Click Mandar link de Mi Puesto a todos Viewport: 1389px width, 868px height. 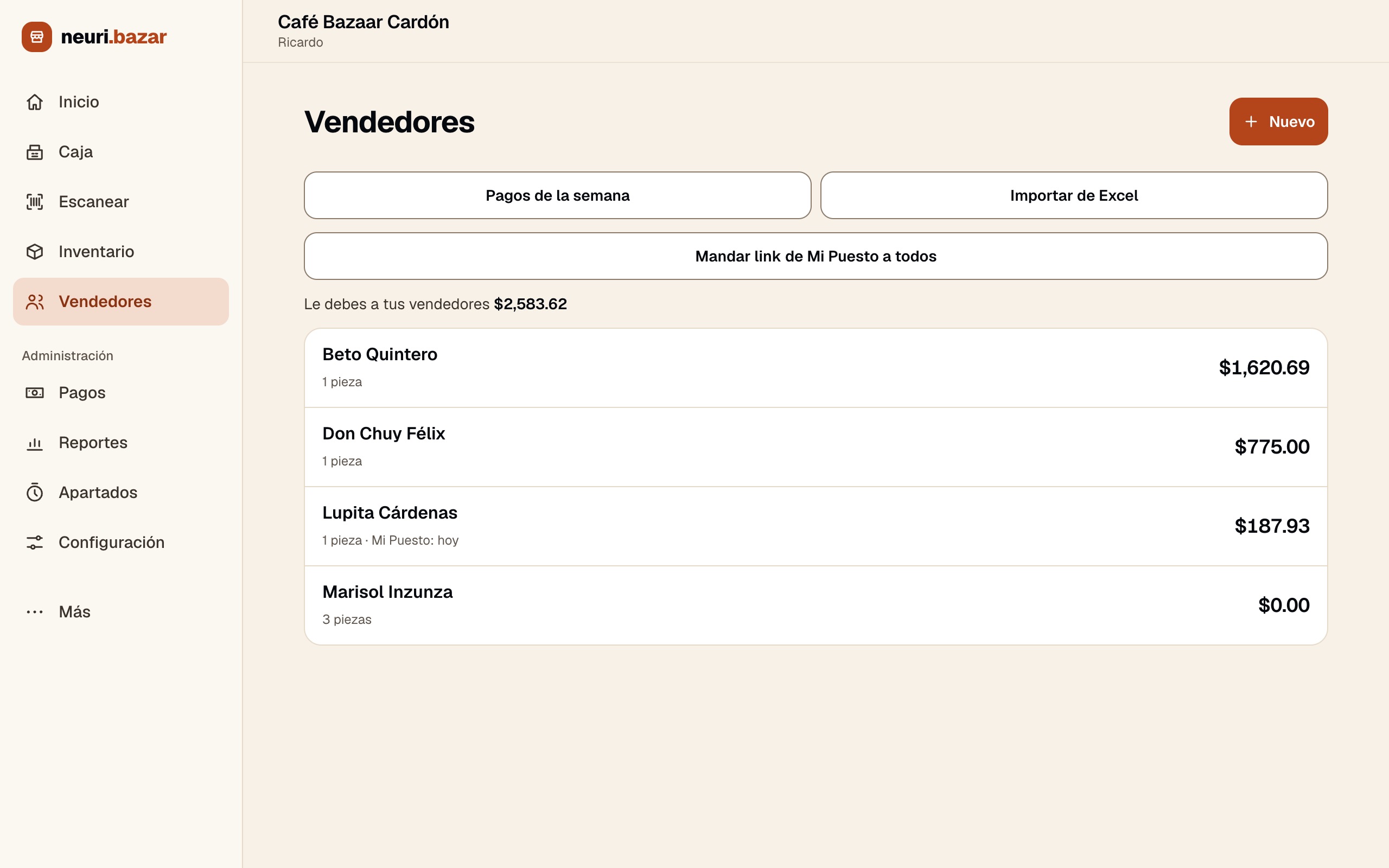pyautogui.click(x=815, y=256)
